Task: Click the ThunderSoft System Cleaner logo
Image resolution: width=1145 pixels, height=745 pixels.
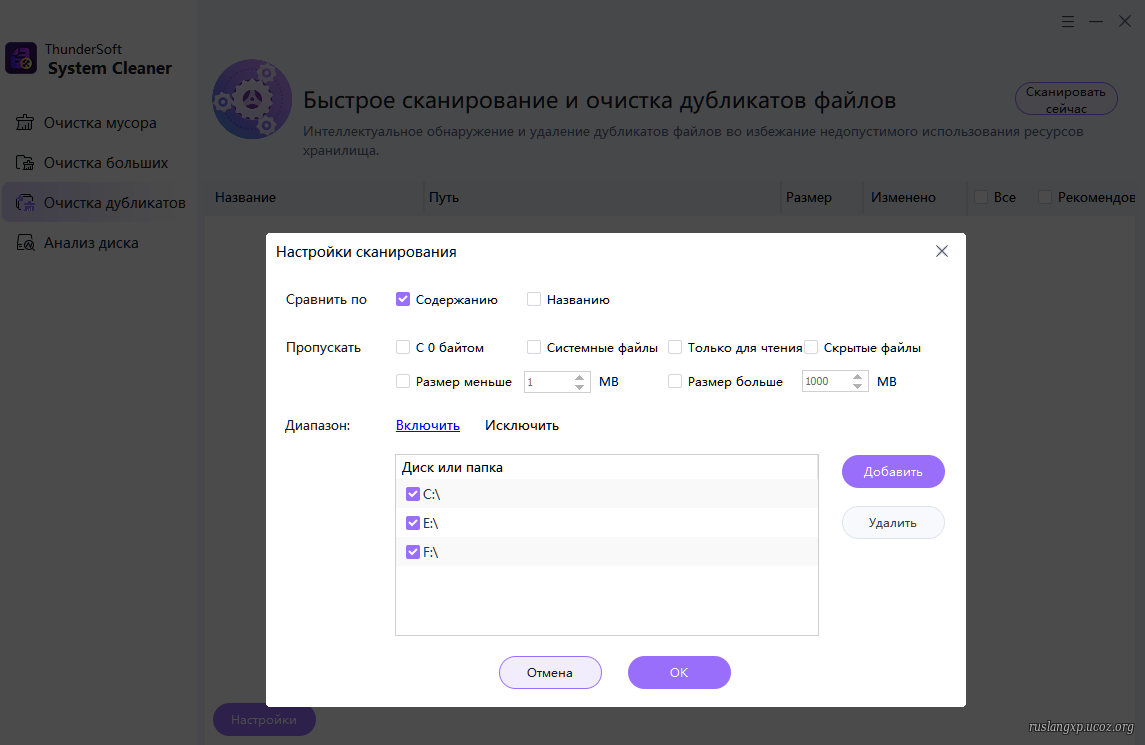Action: click(21, 58)
